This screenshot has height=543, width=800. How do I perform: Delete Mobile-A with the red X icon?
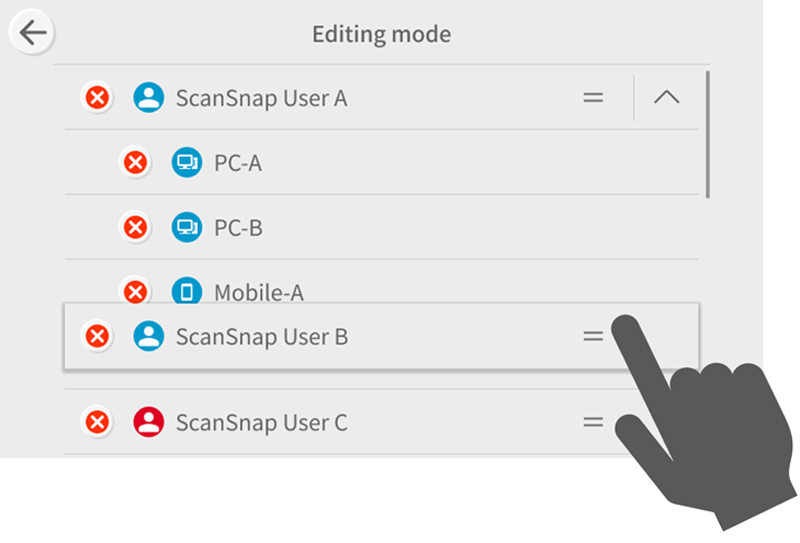[135, 291]
